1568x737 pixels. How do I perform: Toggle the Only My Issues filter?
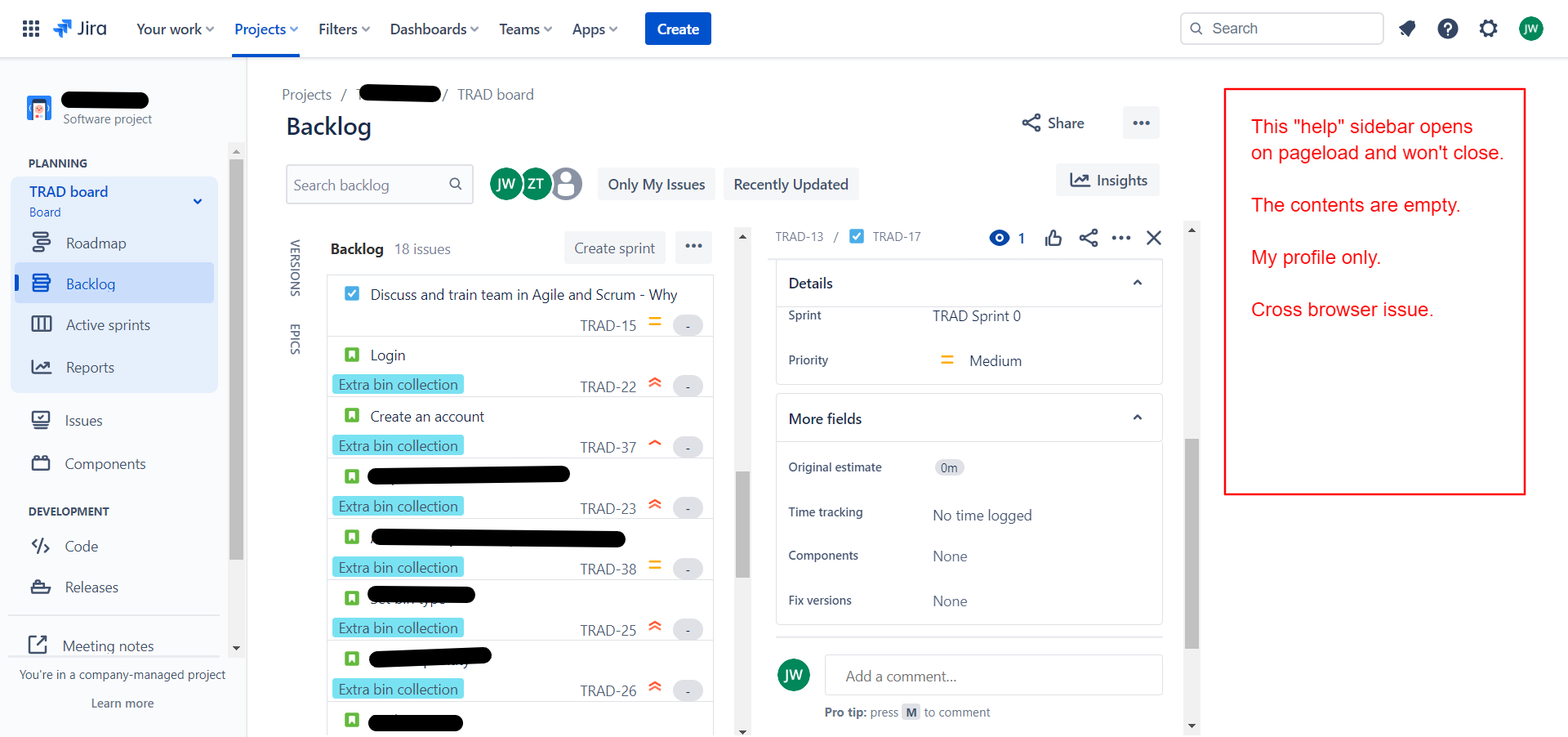point(657,184)
